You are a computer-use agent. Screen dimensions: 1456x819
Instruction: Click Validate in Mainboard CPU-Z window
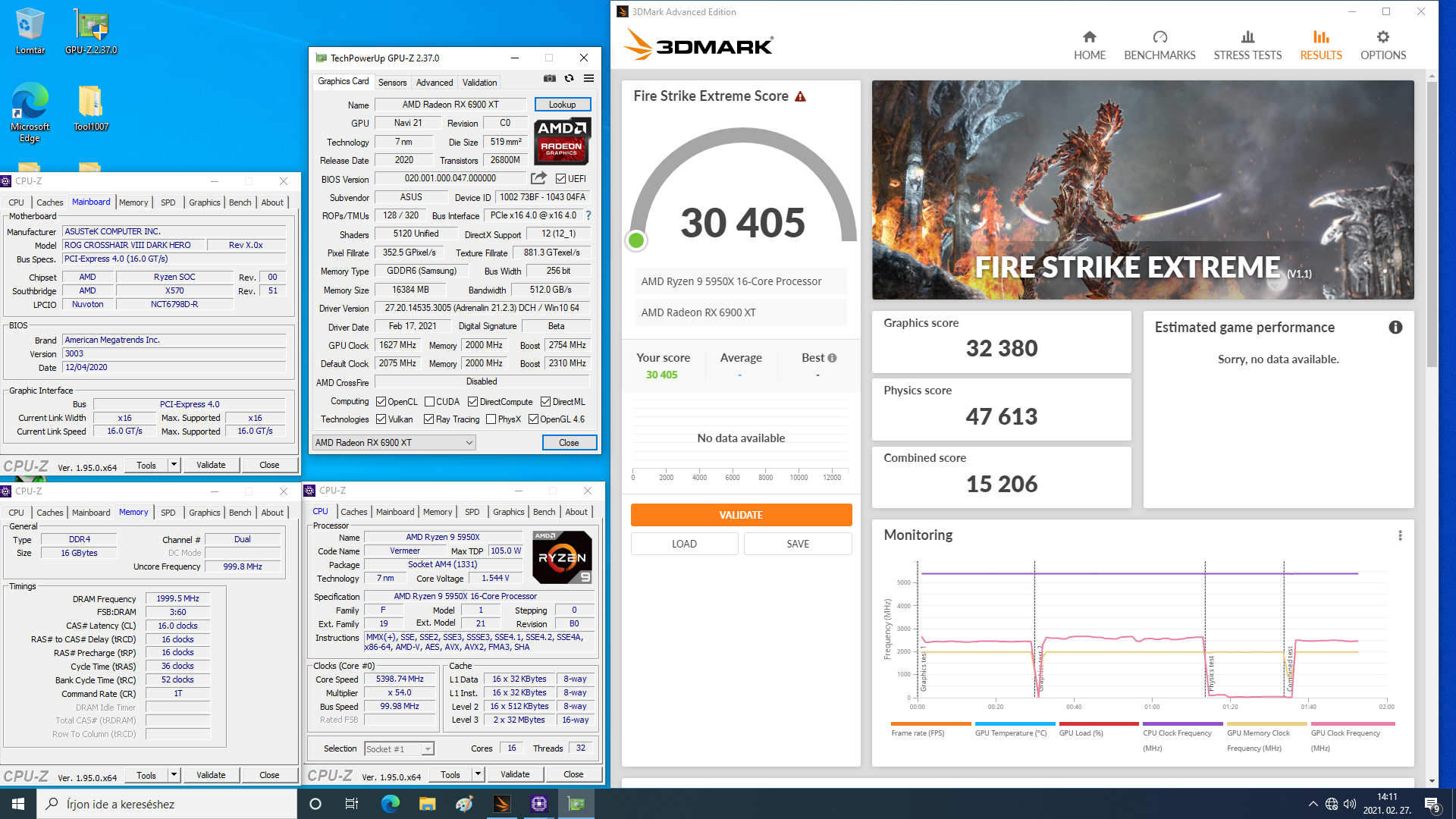coord(211,465)
